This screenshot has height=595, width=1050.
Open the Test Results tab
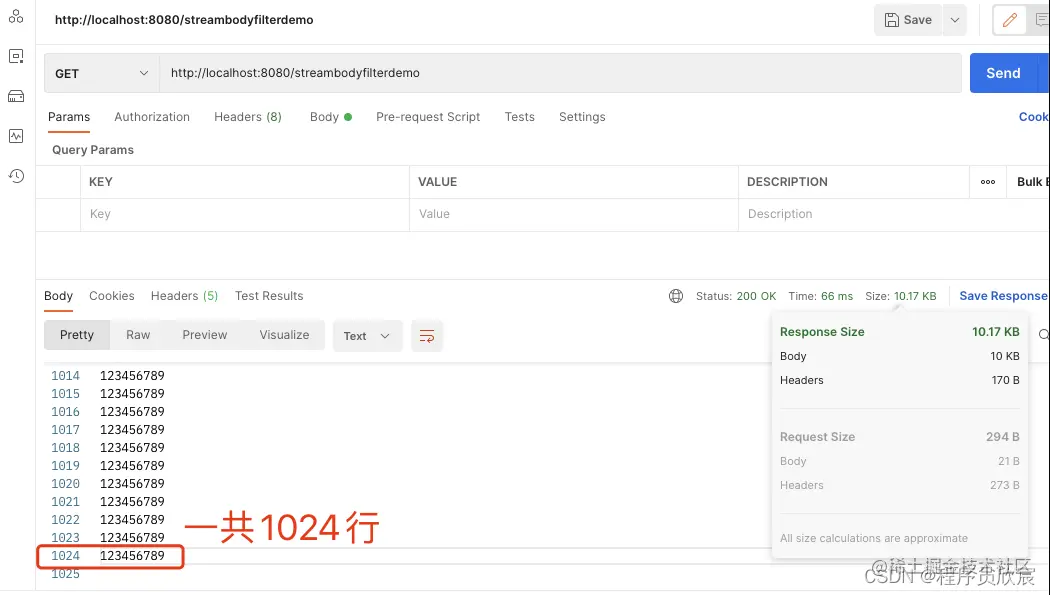click(269, 296)
